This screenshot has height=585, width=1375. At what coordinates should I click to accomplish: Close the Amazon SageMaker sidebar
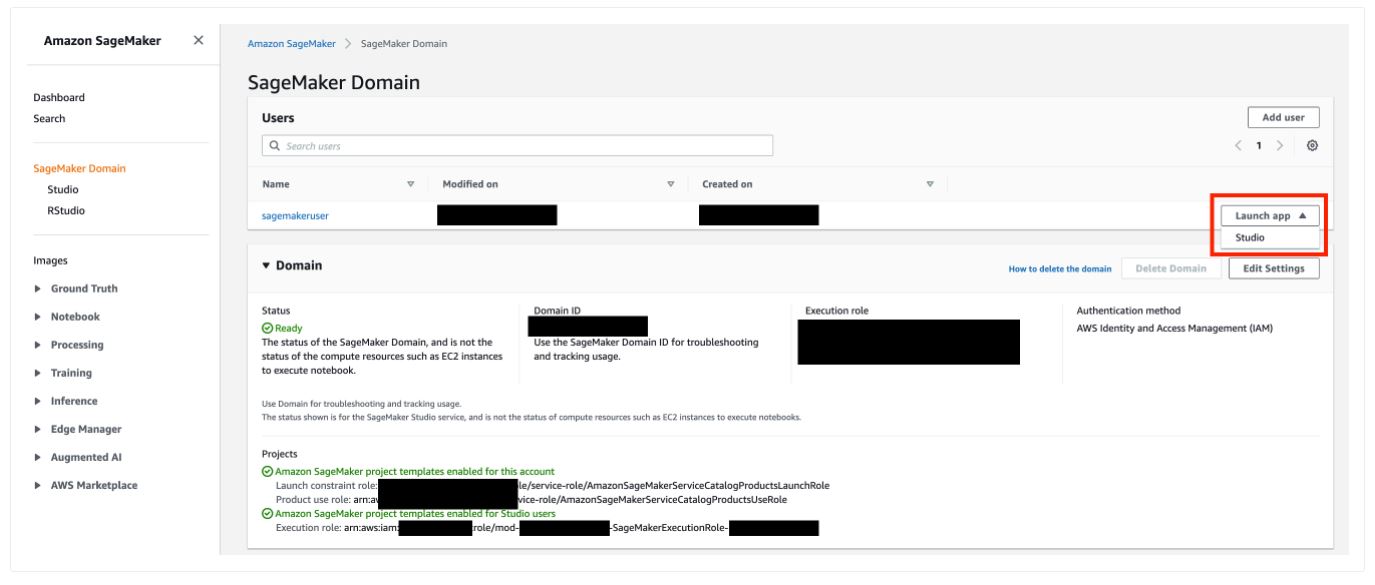[198, 40]
